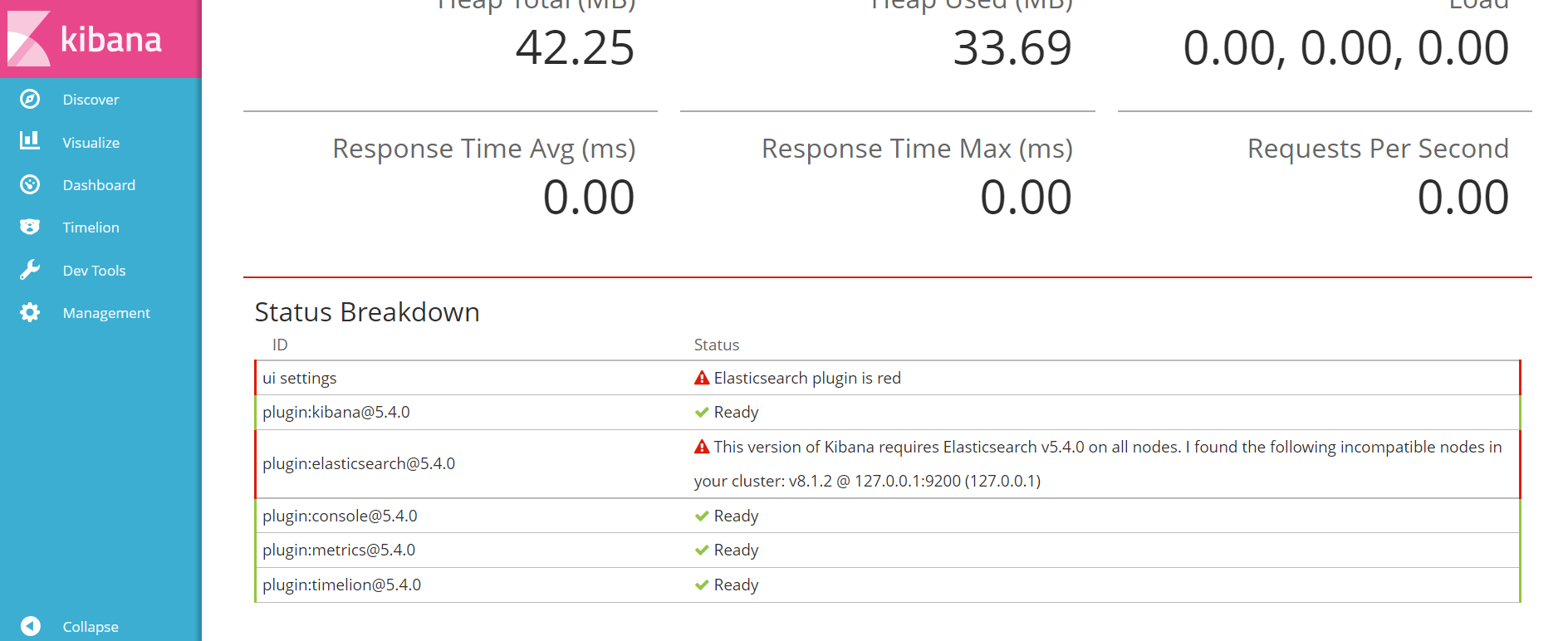
Task: Click the Heap Total value 42.25
Action: pyautogui.click(x=575, y=48)
